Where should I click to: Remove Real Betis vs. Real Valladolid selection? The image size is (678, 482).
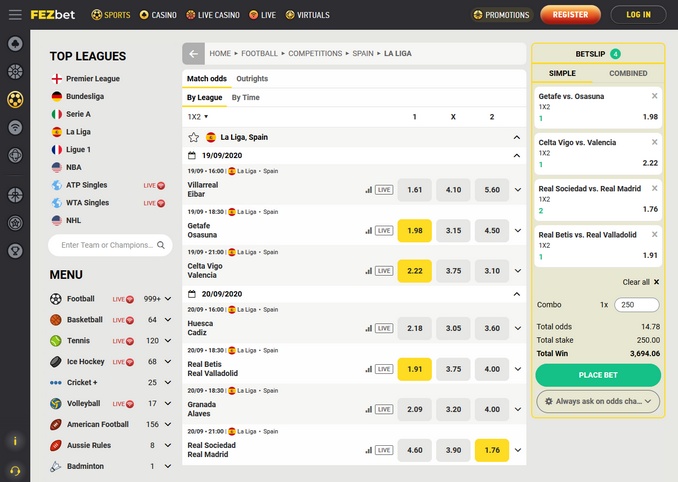click(x=655, y=234)
